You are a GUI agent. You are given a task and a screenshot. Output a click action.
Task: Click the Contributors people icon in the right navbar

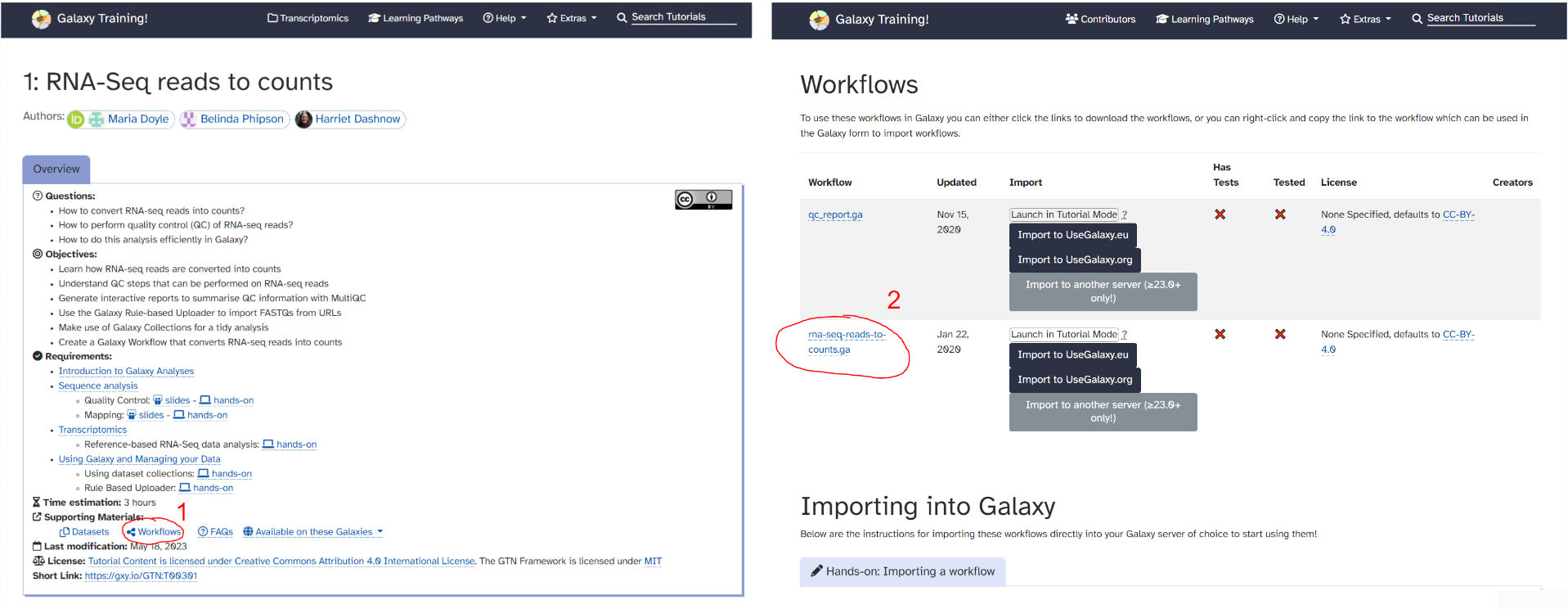pyautogui.click(x=1072, y=19)
